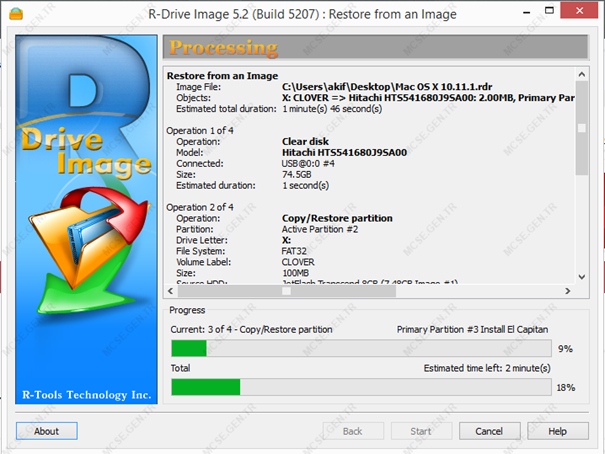Click the drive letter 'X:' value
Screen dimensions: 605x454
click(286, 240)
